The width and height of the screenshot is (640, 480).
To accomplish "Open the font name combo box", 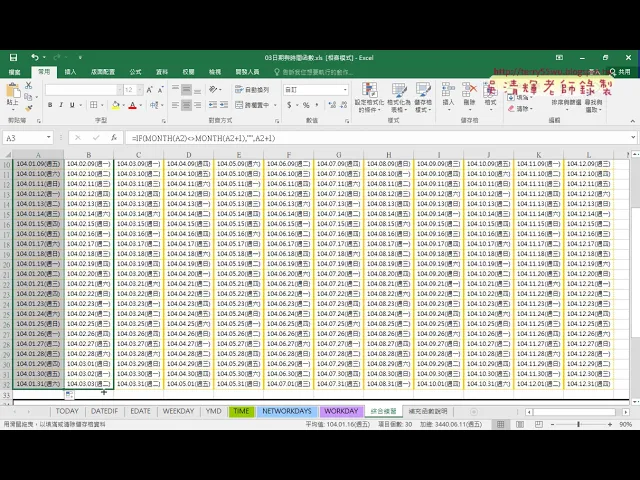I will 84,90.
